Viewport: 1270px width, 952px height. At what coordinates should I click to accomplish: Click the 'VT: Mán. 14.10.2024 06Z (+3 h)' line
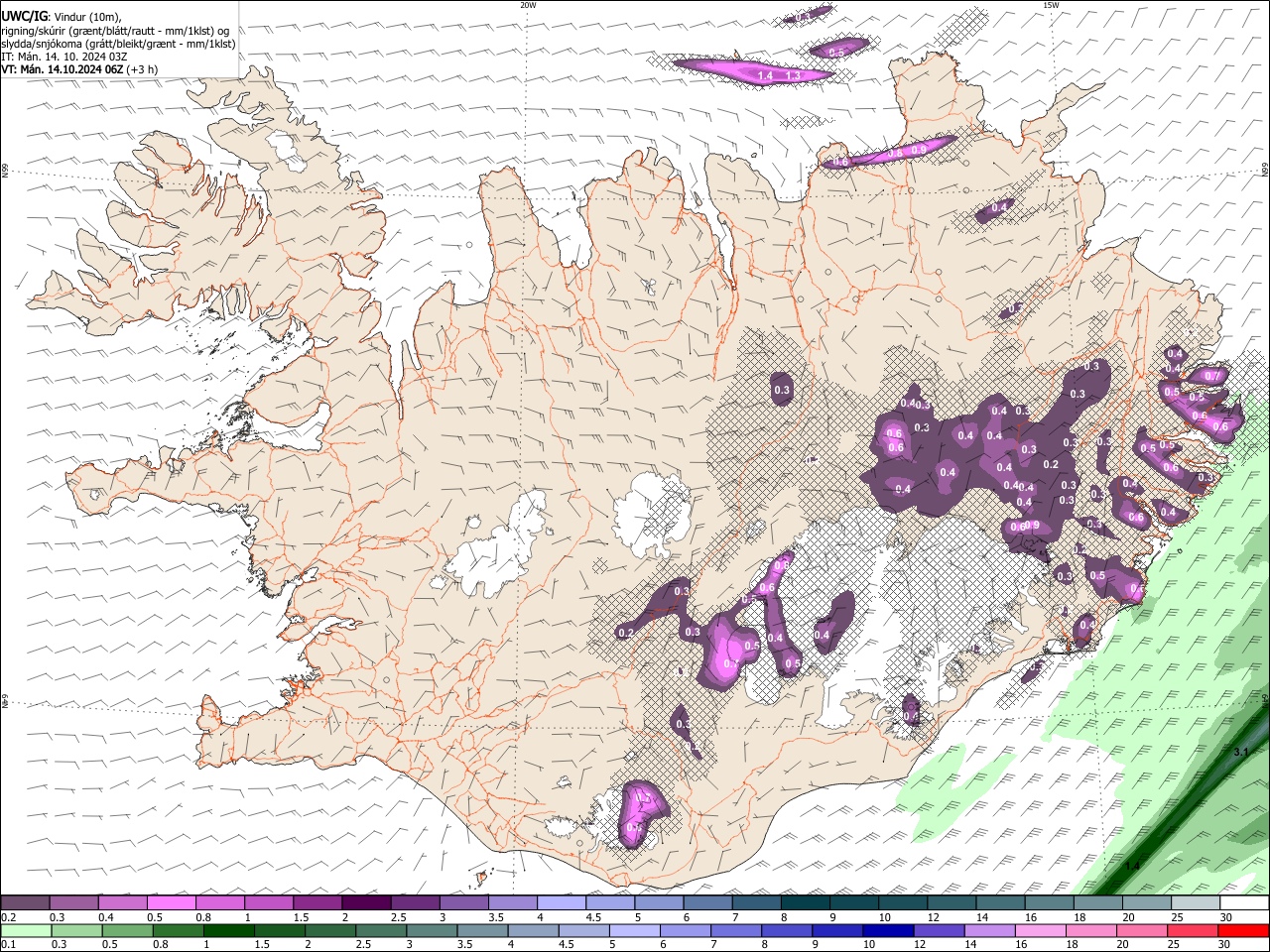(78, 69)
